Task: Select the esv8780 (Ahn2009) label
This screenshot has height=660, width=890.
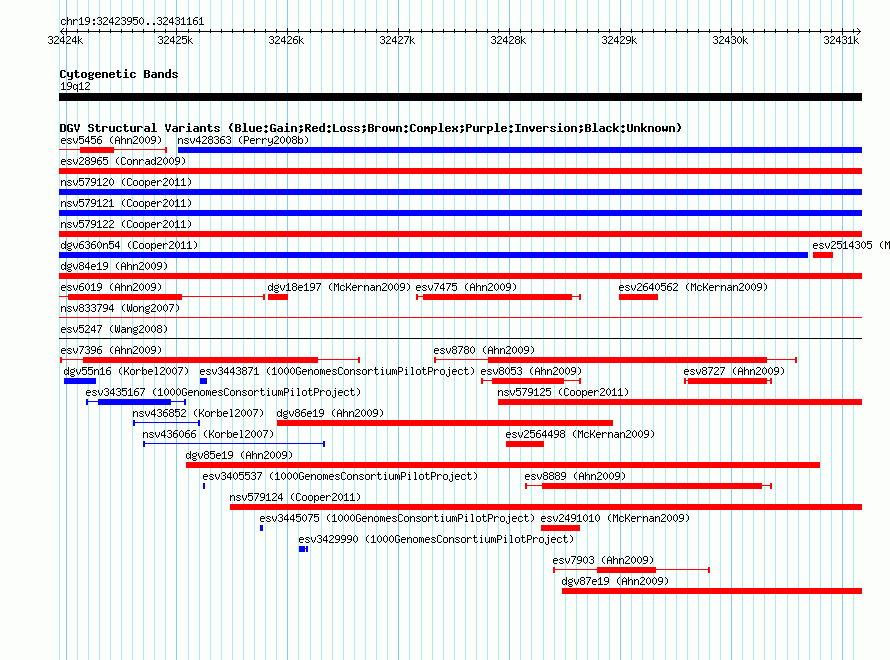Action: click(x=484, y=350)
